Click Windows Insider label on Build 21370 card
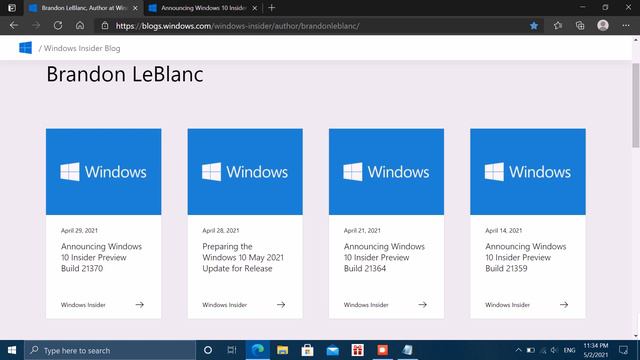640x360 pixels. pyautogui.click(x=83, y=305)
